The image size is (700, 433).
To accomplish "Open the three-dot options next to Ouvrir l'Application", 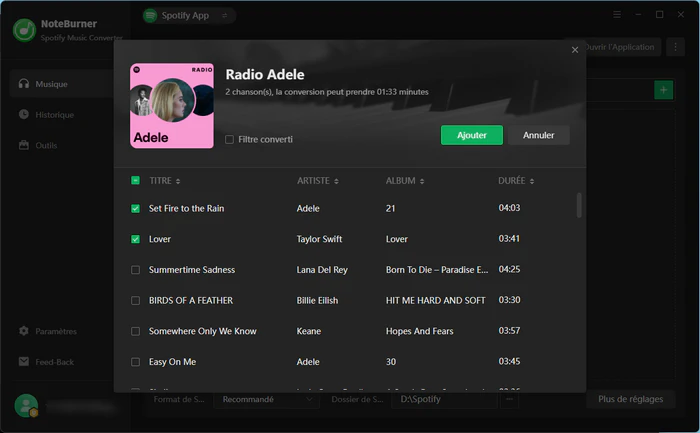I will [x=675, y=47].
